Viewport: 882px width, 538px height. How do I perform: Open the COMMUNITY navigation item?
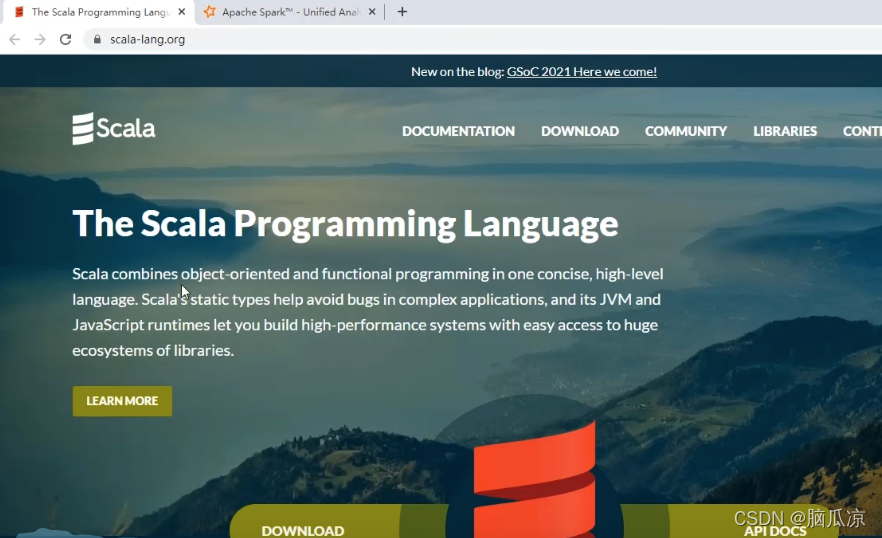(686, 131)
